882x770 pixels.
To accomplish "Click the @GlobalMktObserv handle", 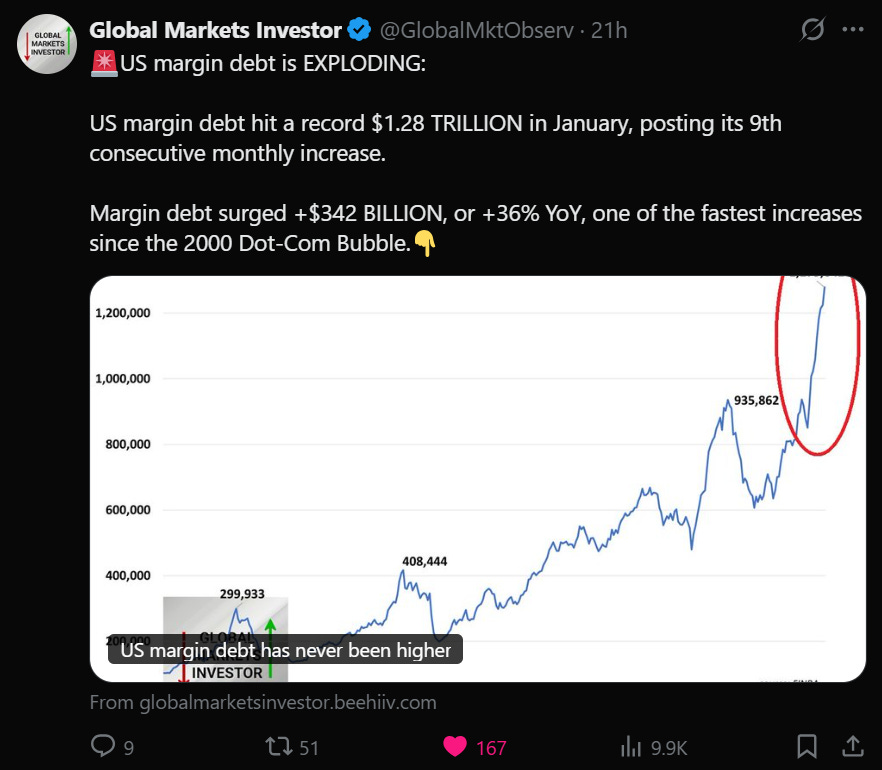I will coord(477,30).
